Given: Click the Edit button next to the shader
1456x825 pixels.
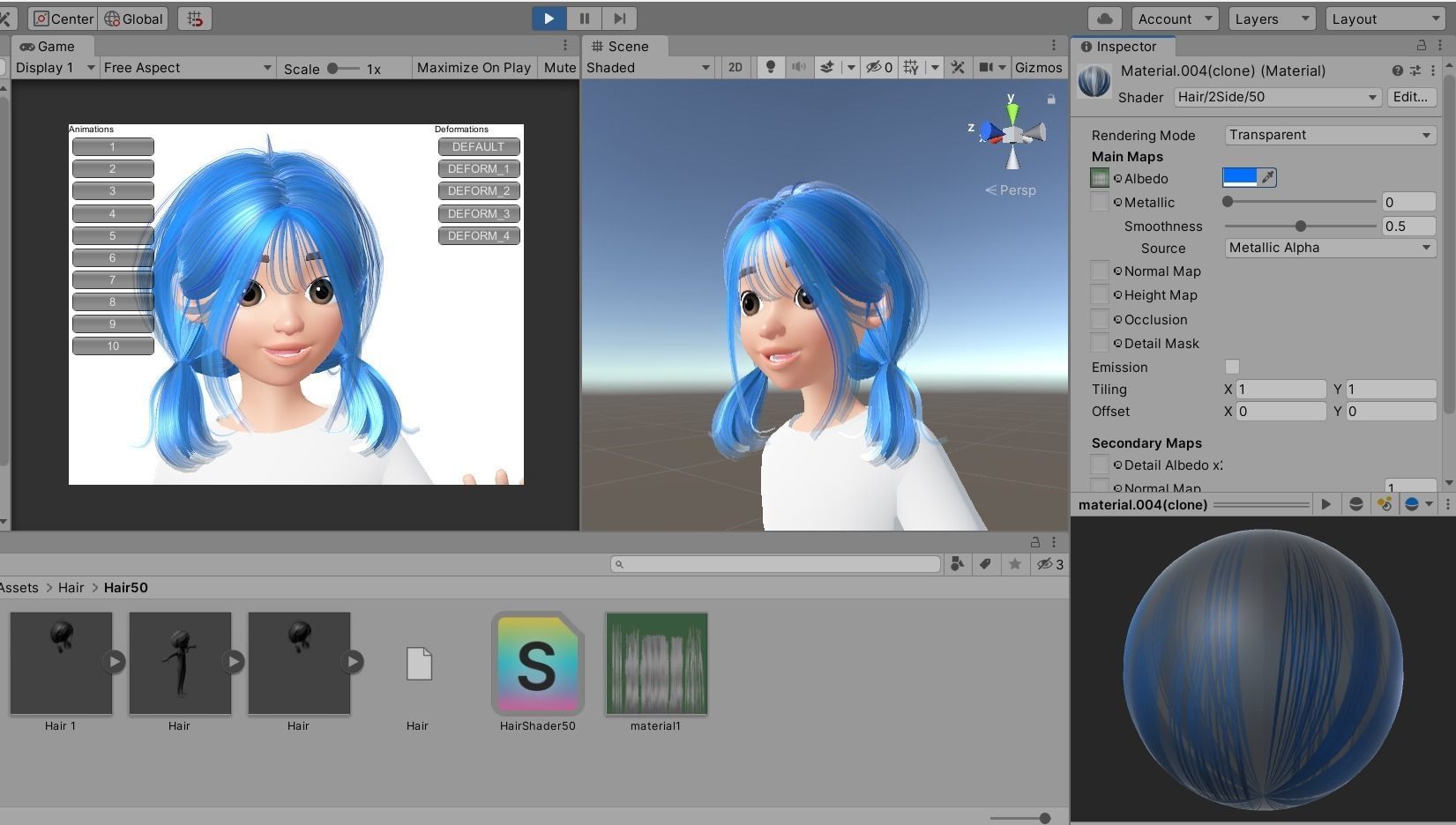Looking at the screenshot, I should click(1410, 97).
